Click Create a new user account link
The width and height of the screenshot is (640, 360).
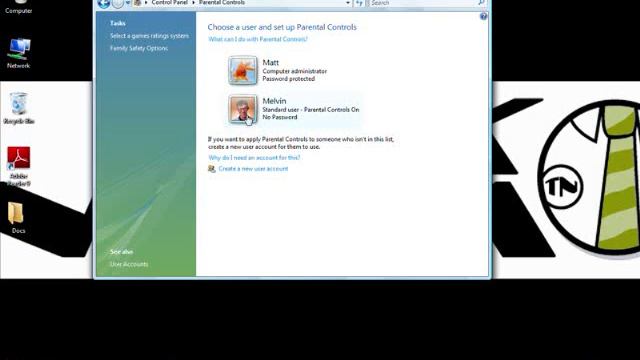[x=253, y=169]
